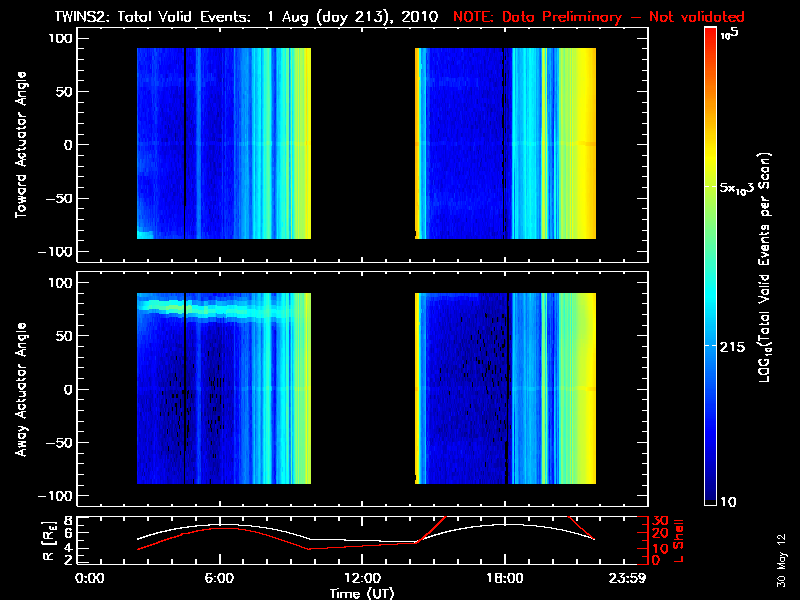Click the '30 May 12' date stamp
Image resolution: width=800 pixels, height=600 pixels.
779,563
